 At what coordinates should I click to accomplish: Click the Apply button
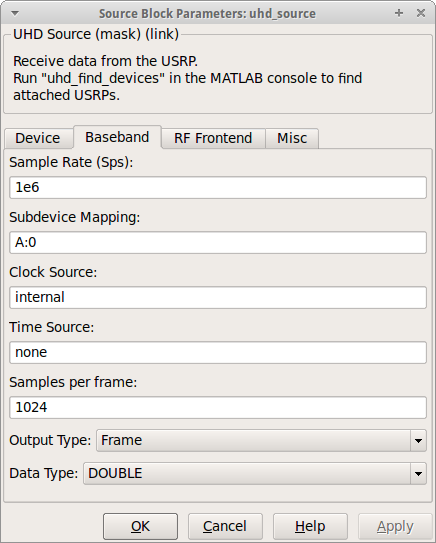coord(395,526)
